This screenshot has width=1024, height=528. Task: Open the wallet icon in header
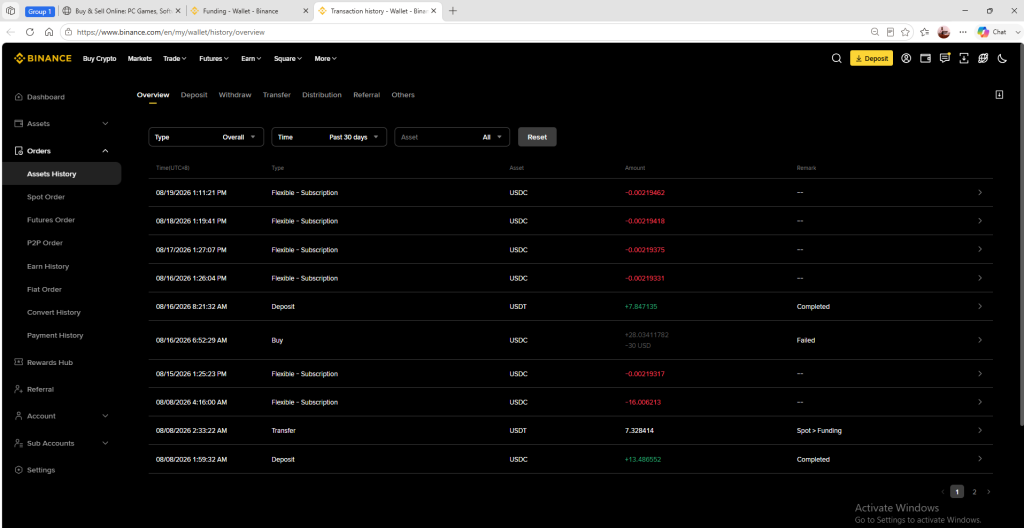[925, 58]
